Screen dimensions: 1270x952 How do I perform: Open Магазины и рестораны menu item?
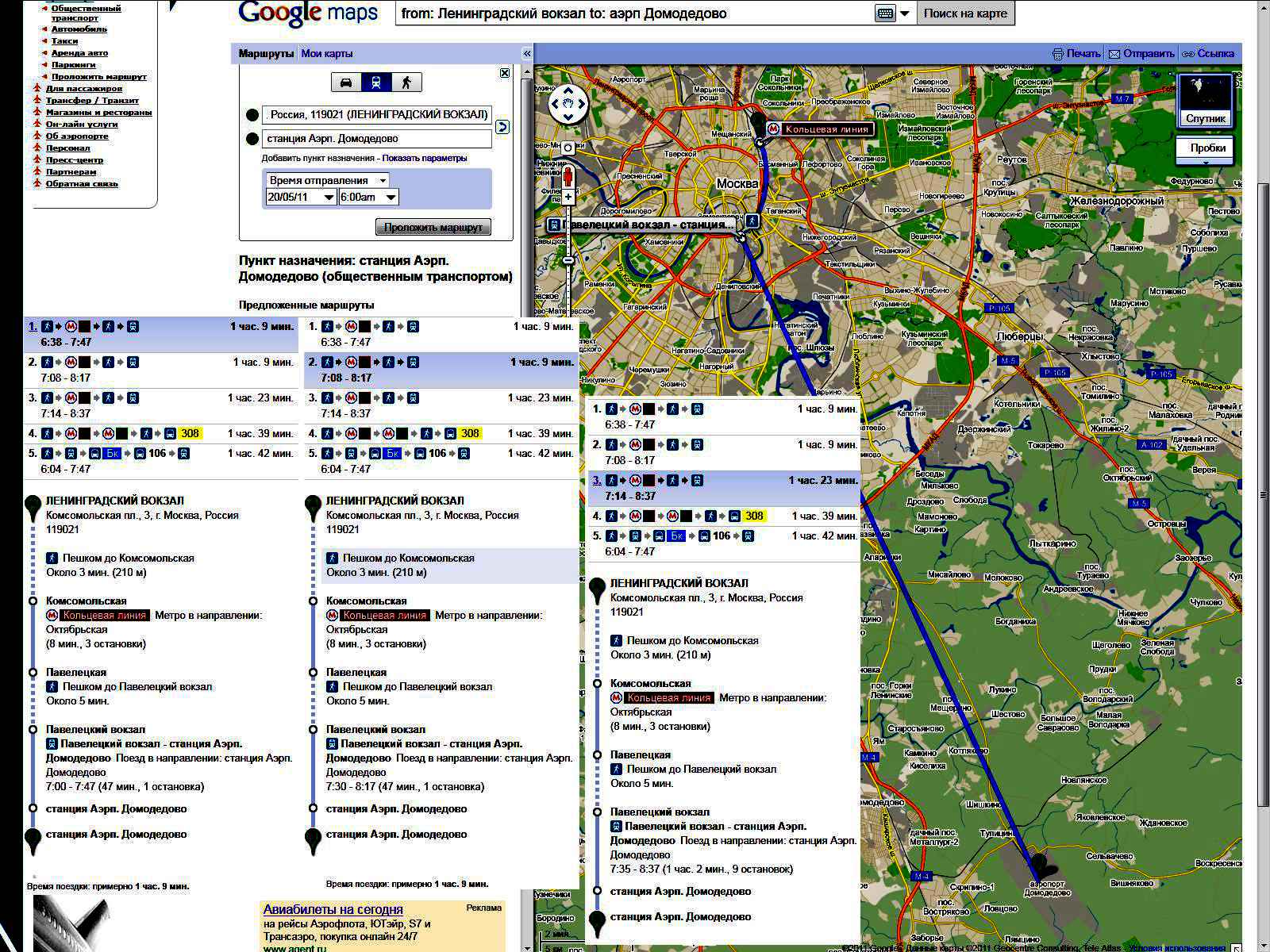coord(98,113)
